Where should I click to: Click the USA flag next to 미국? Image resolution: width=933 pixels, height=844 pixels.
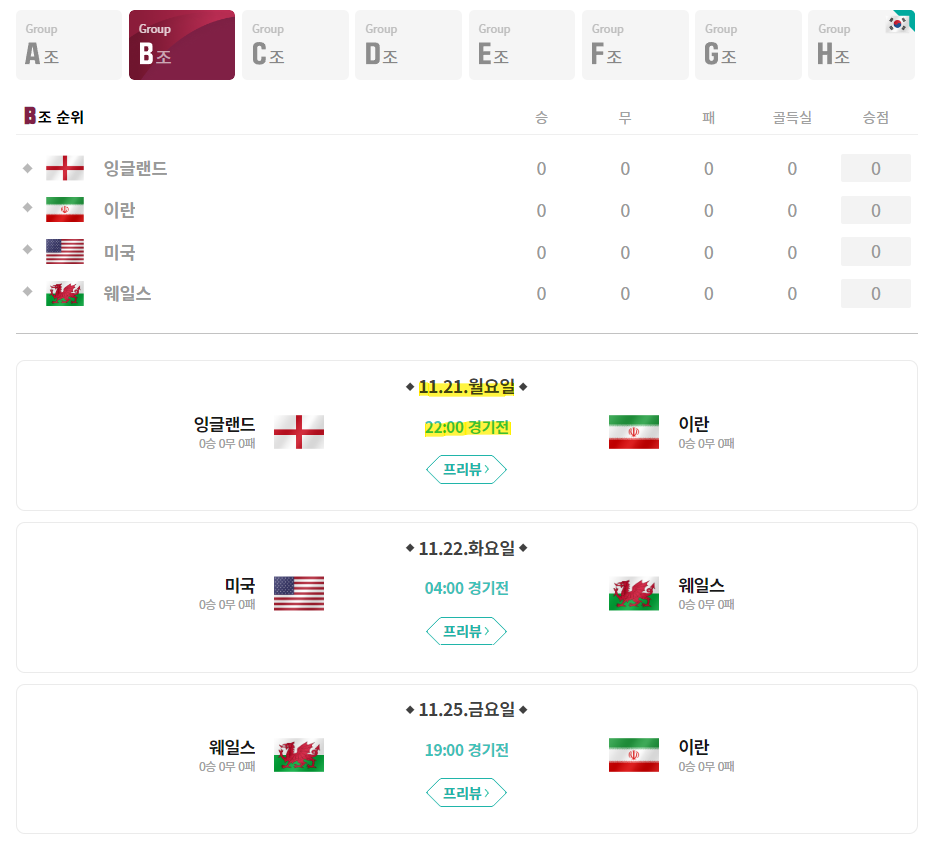coord(64,251)
